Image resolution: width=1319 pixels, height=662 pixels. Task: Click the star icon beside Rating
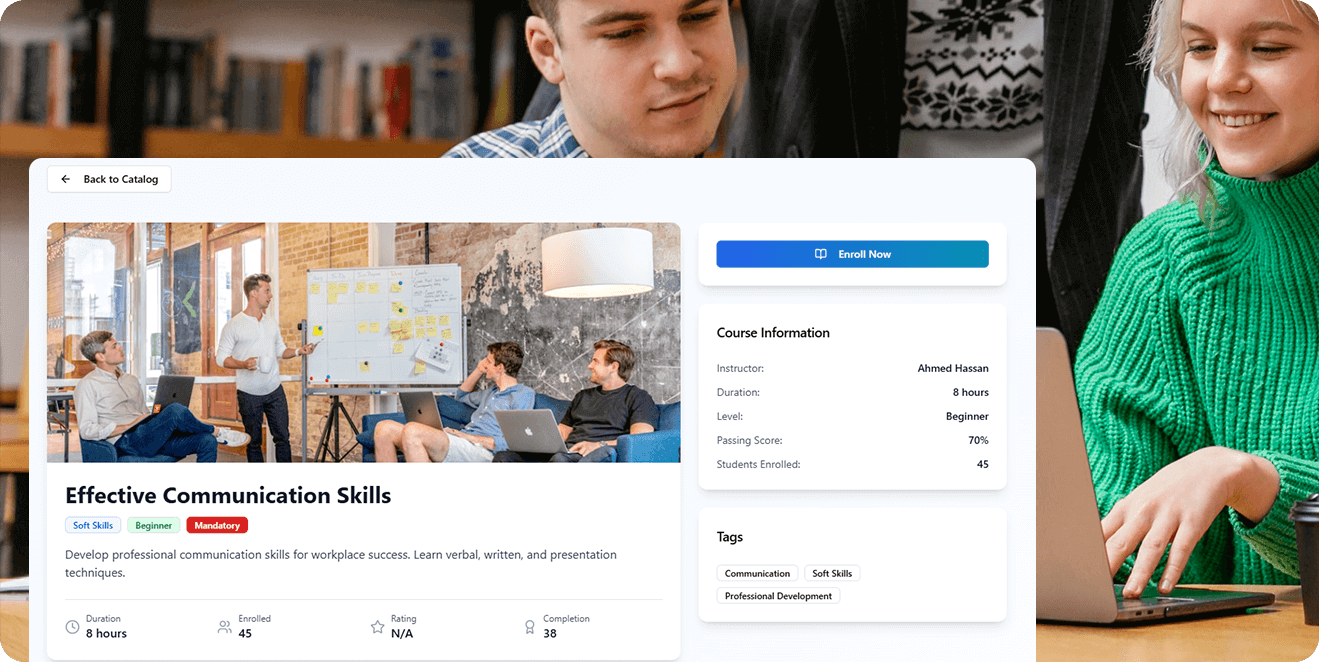click(x=377, y=627)
